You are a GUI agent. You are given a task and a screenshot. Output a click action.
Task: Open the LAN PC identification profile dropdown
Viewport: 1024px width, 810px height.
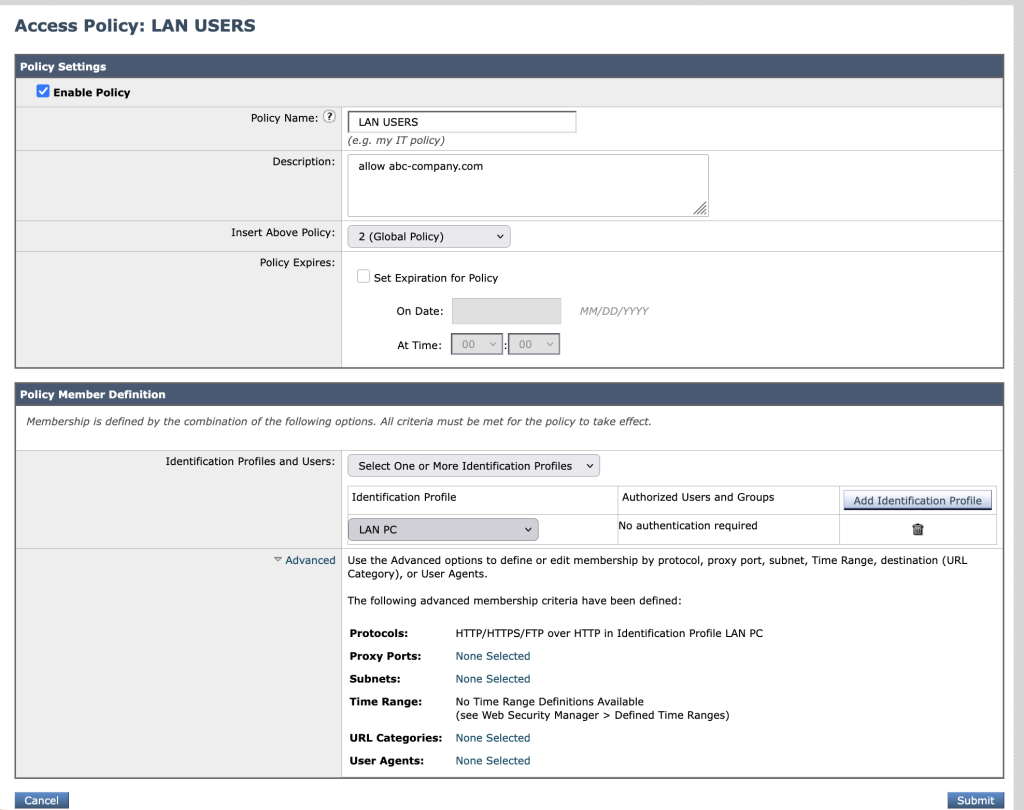(443, 530)
